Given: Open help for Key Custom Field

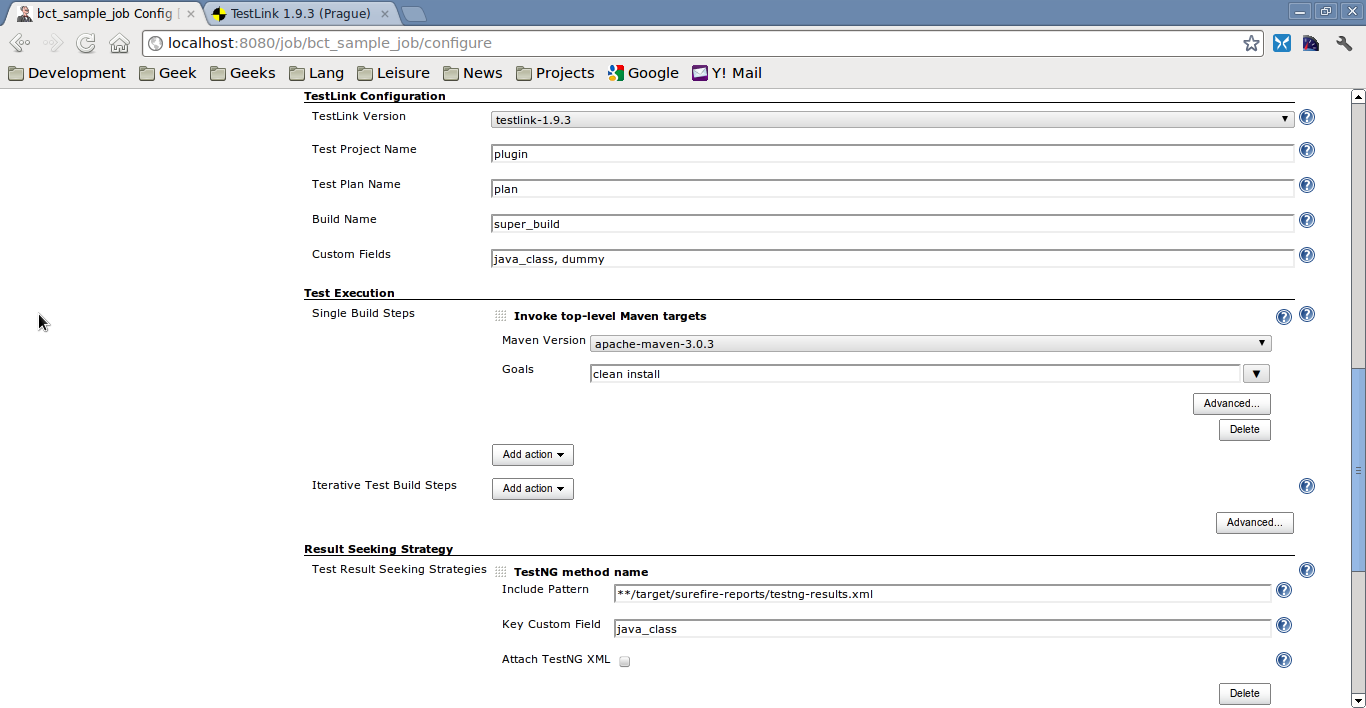Looking at the screenshot, I should 1284,626.
